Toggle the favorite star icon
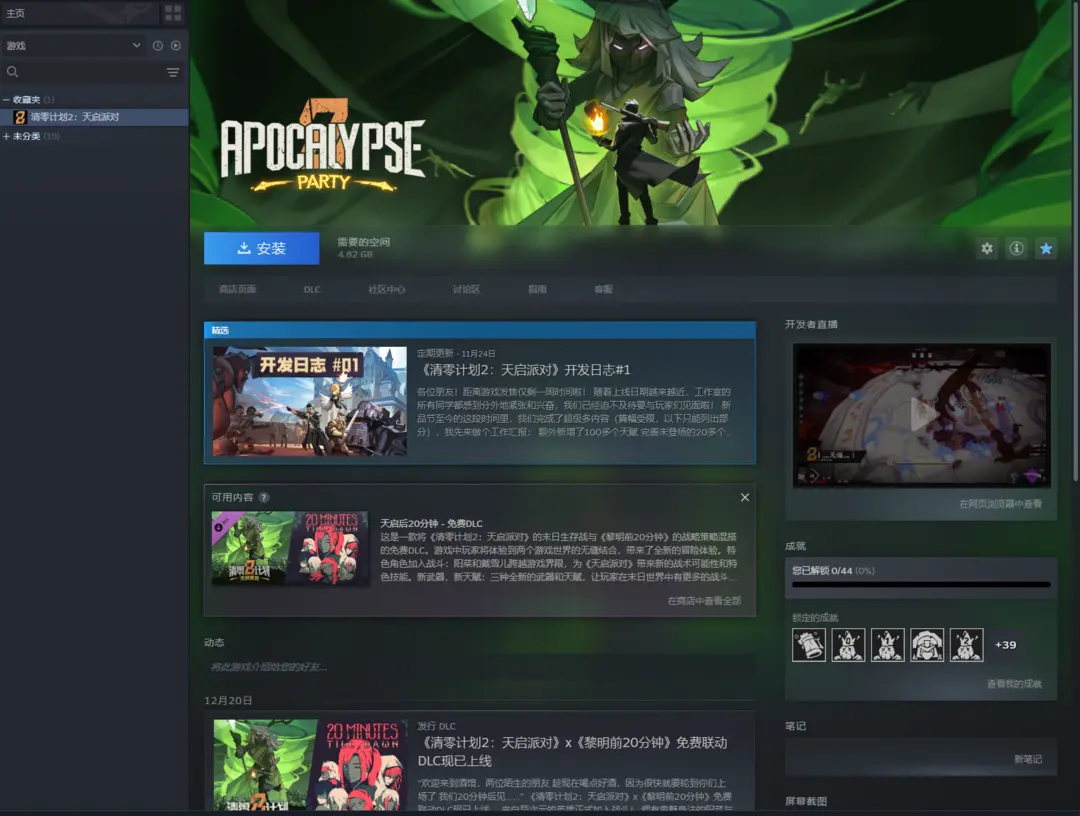The image size is (1080, 816). [x=1046, y=249]
